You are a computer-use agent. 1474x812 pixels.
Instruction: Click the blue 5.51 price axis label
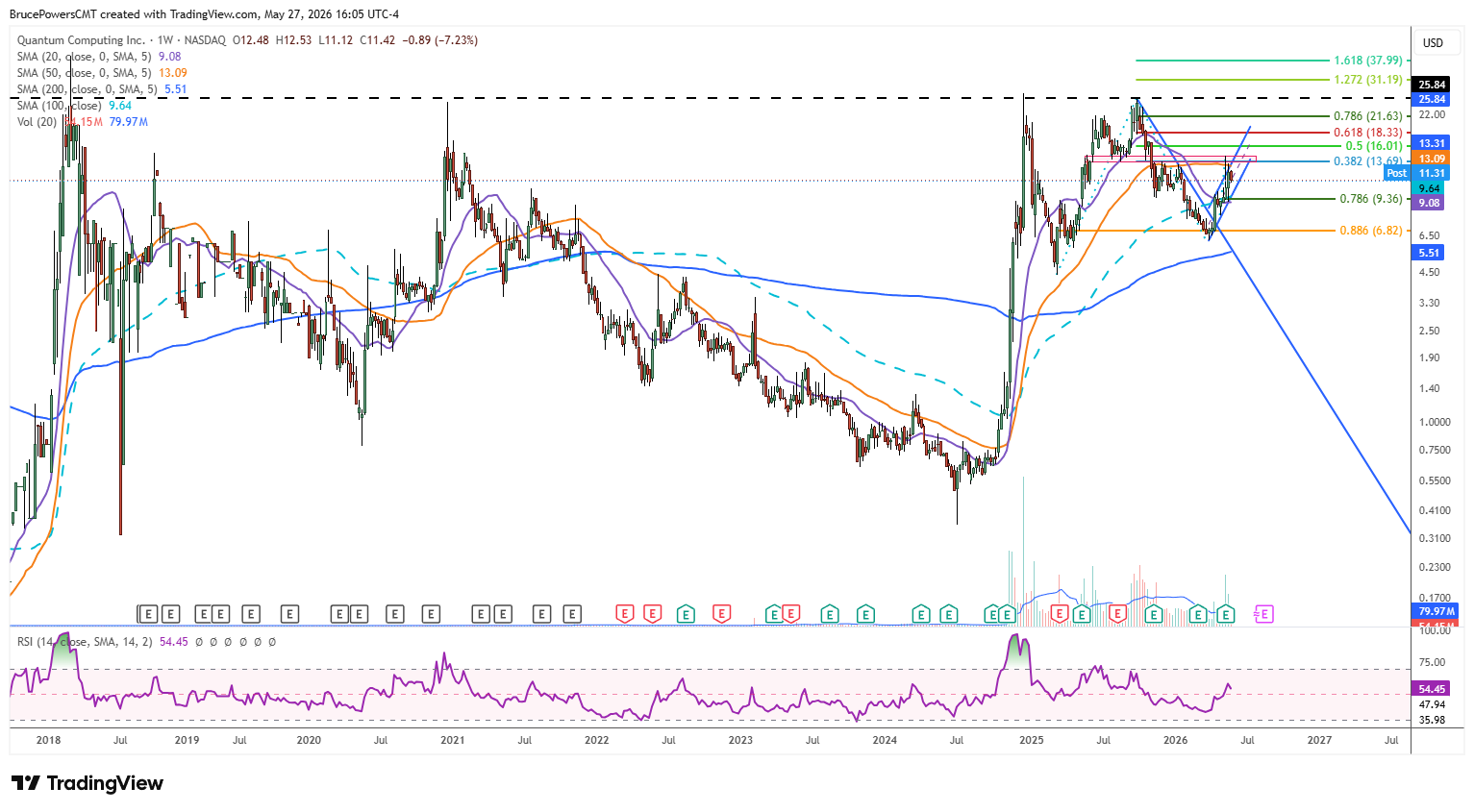tap(1430, 253)
